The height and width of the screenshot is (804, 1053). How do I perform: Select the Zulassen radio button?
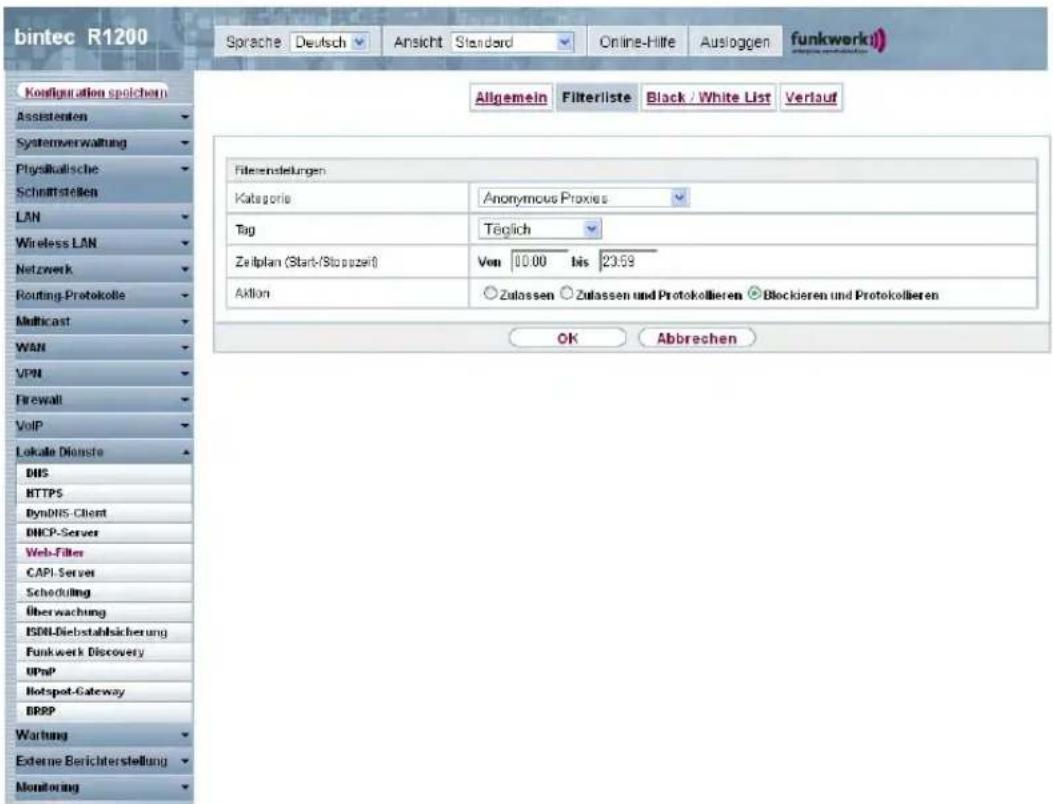491,294
